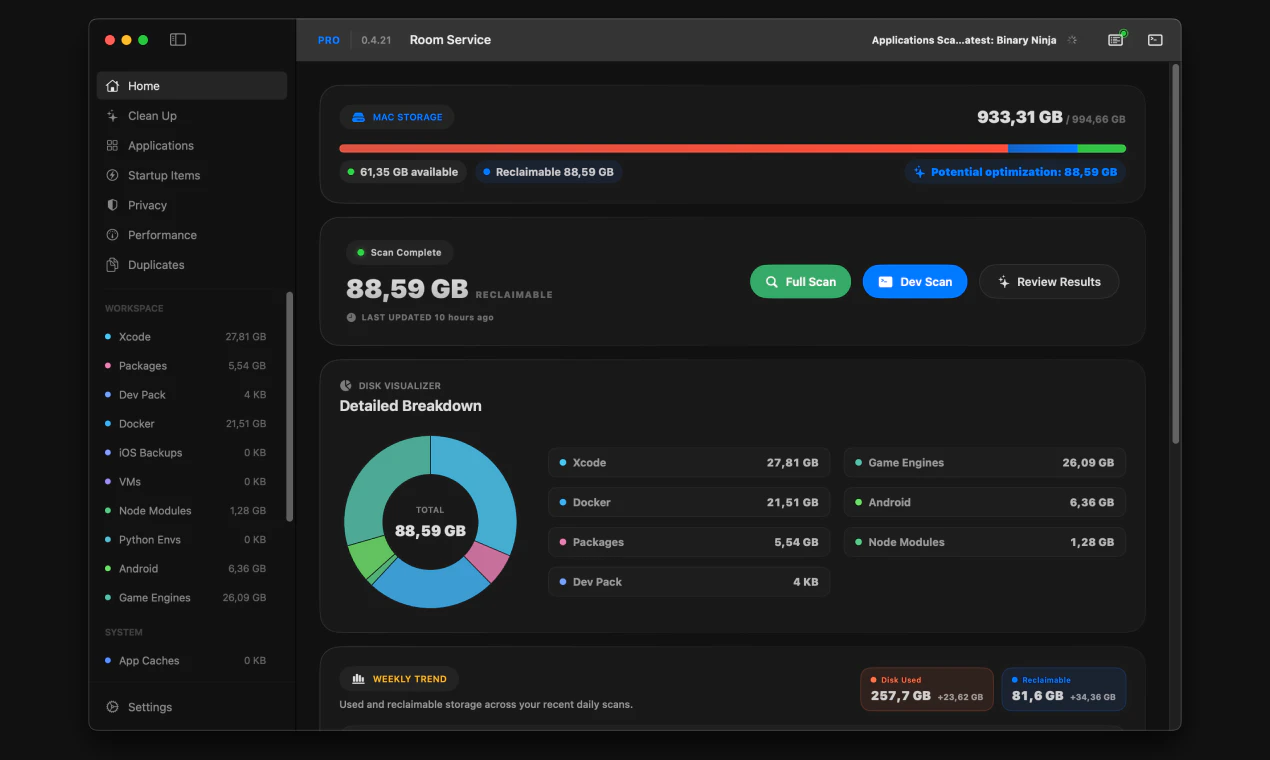Click the Game Engines breakdown row

pyautogui.click(x=985, y=463)
